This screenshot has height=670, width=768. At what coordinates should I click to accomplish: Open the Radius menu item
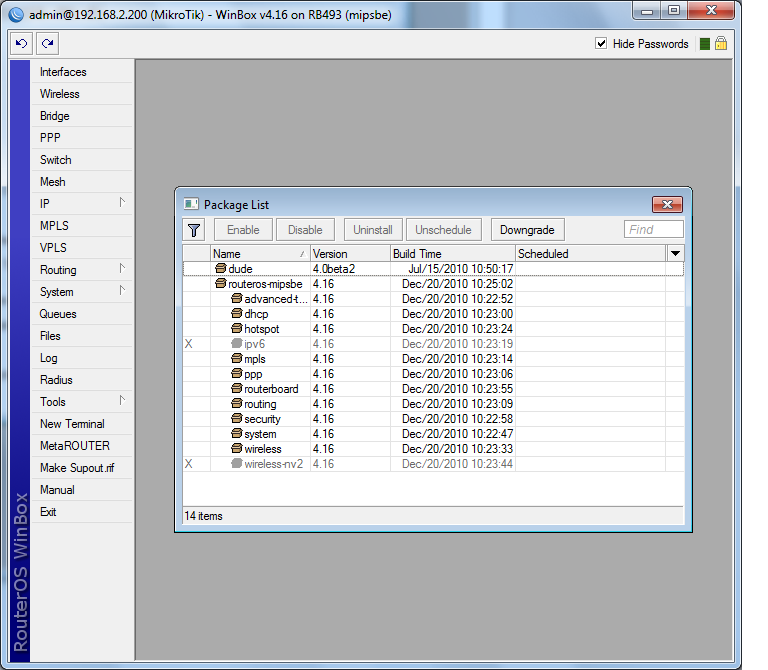(x=82, y=380)
